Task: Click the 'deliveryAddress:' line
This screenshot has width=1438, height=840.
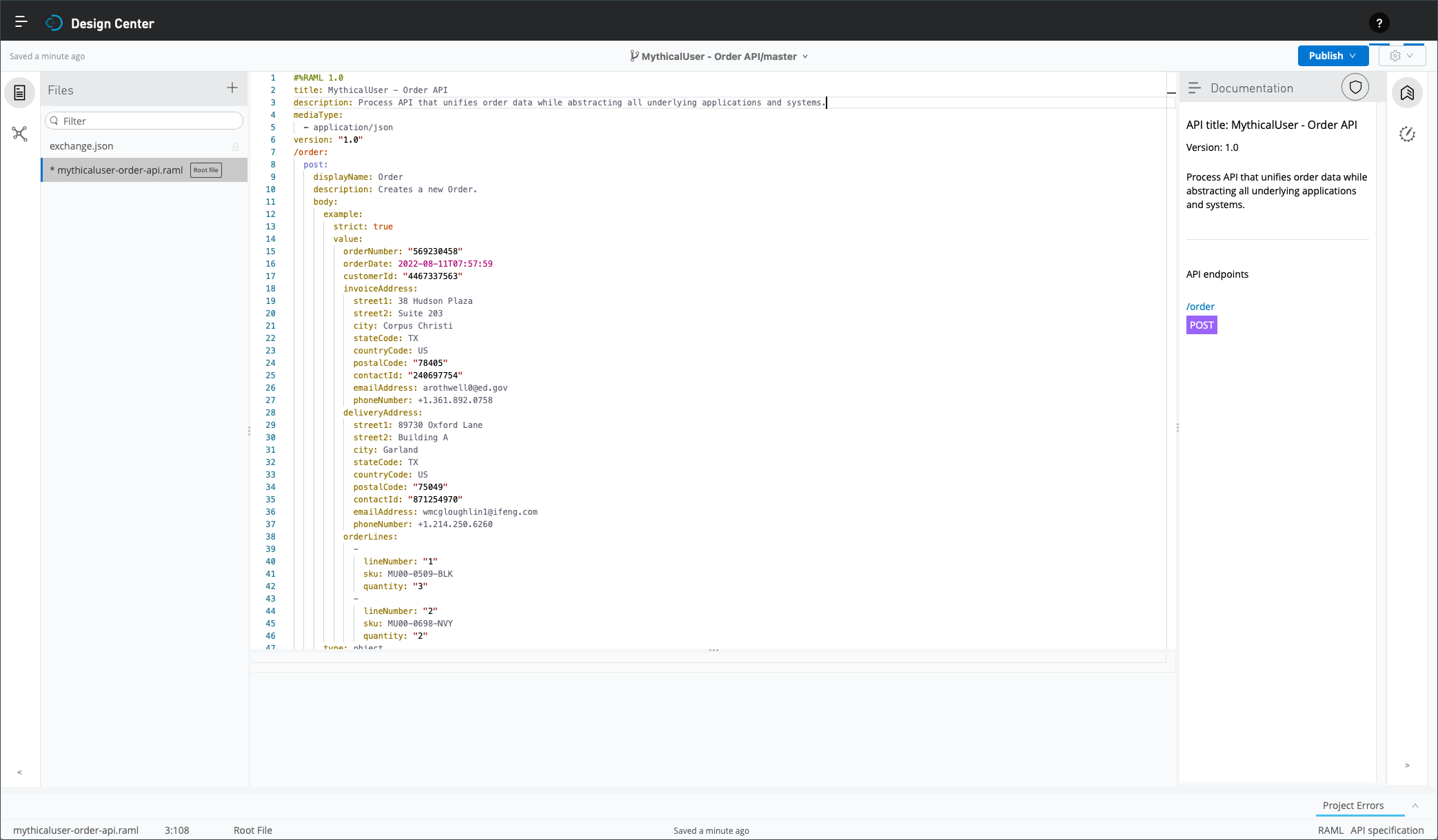Action: tap(383, 413)
